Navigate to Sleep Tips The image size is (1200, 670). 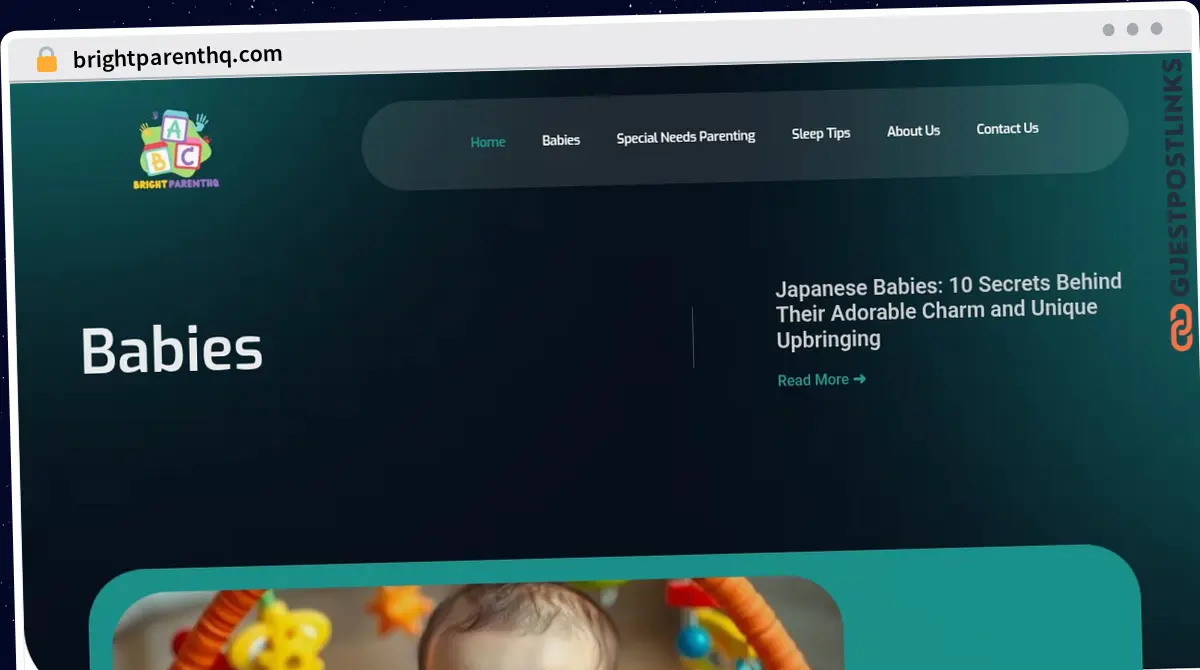coord(821,132)
